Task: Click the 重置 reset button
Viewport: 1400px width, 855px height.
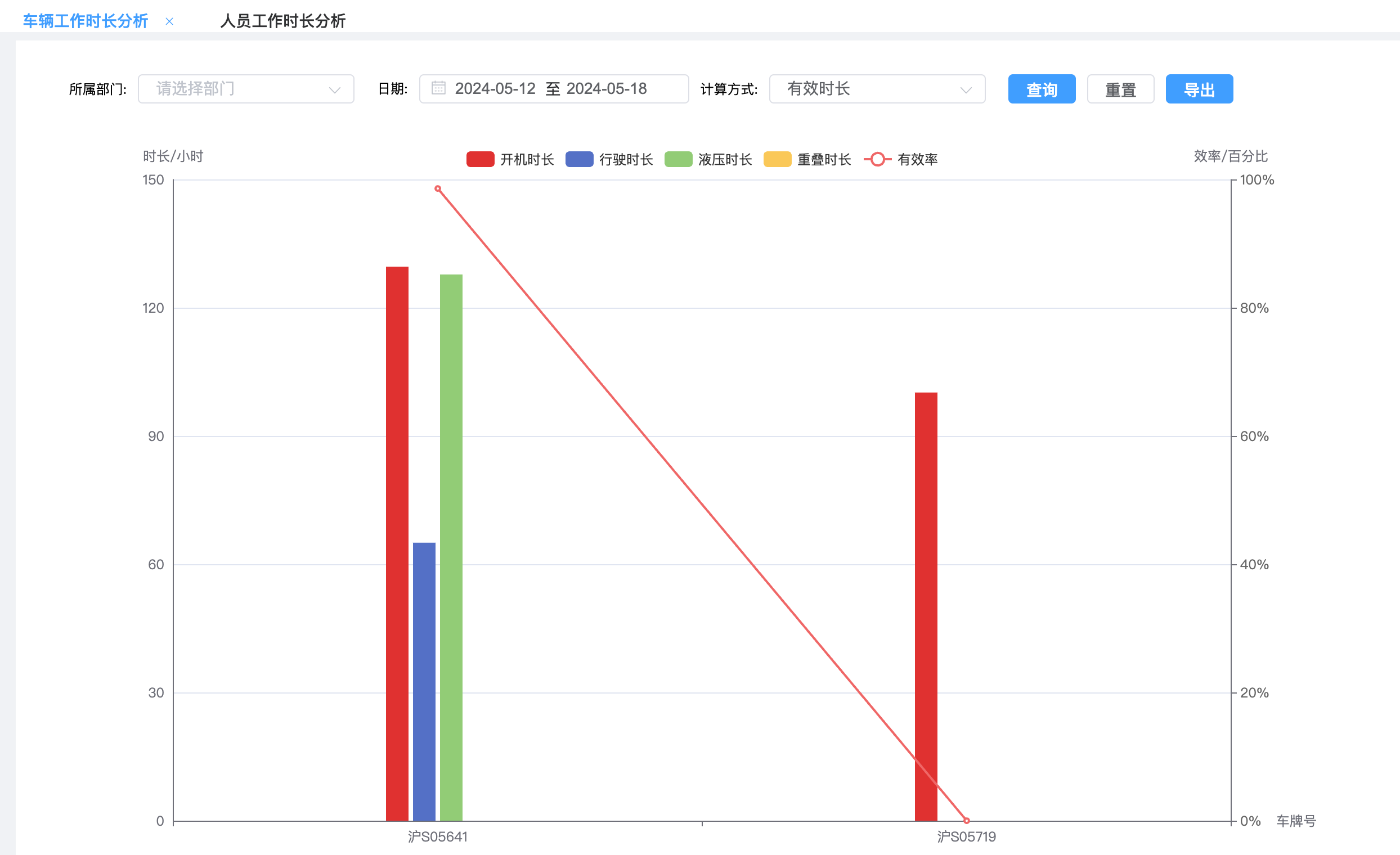Action: pos(1120,89)
